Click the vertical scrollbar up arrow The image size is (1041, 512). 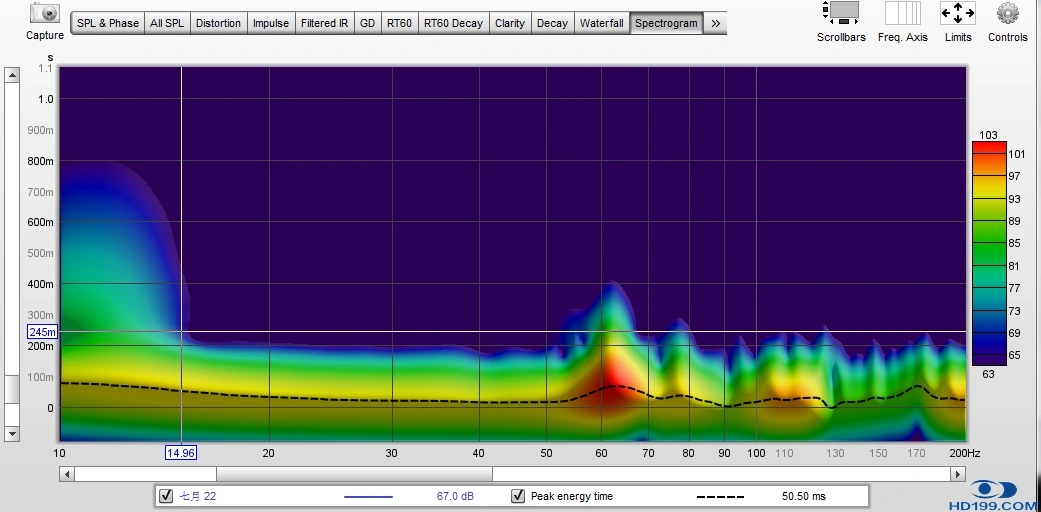click(12, 75)
